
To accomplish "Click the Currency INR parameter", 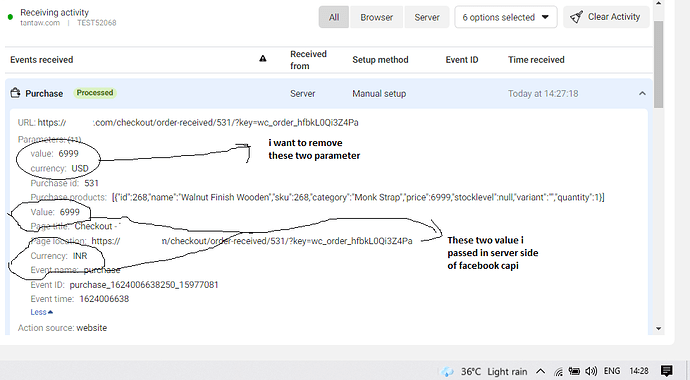I will tap(59, 256).
